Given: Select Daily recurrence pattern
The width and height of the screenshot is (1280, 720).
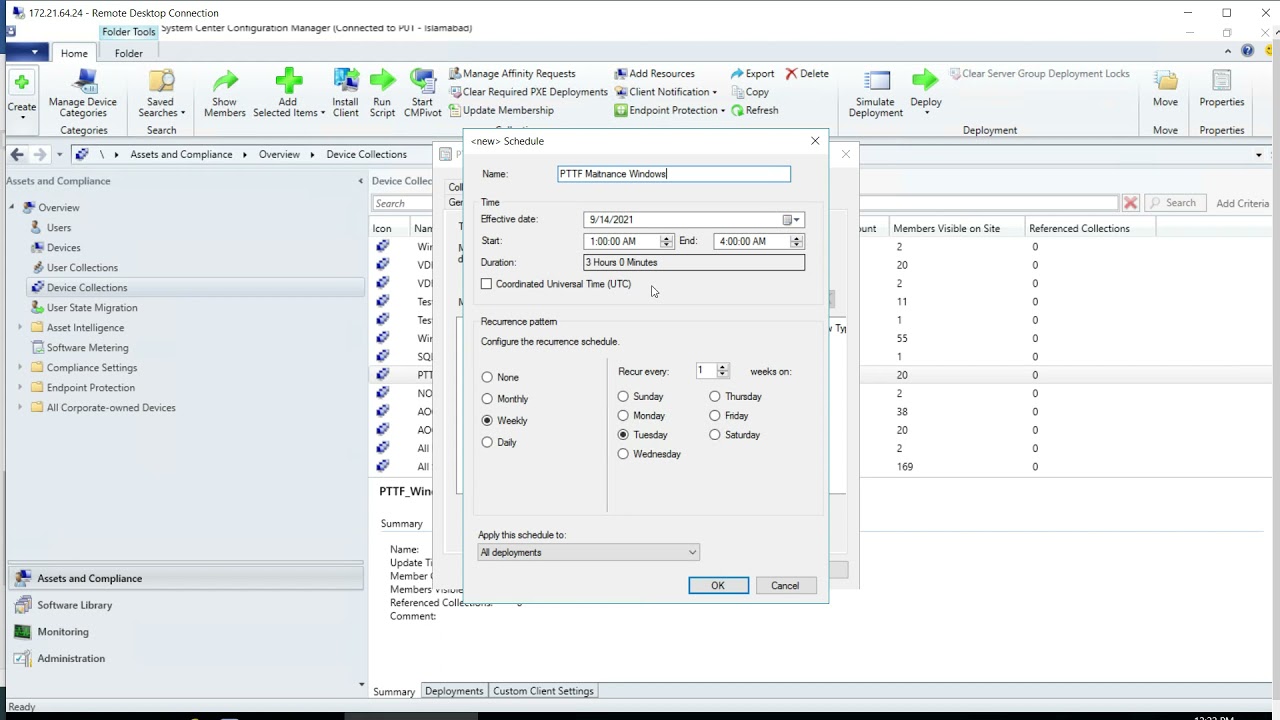Looking at the screenshot, I should (488, 442).
